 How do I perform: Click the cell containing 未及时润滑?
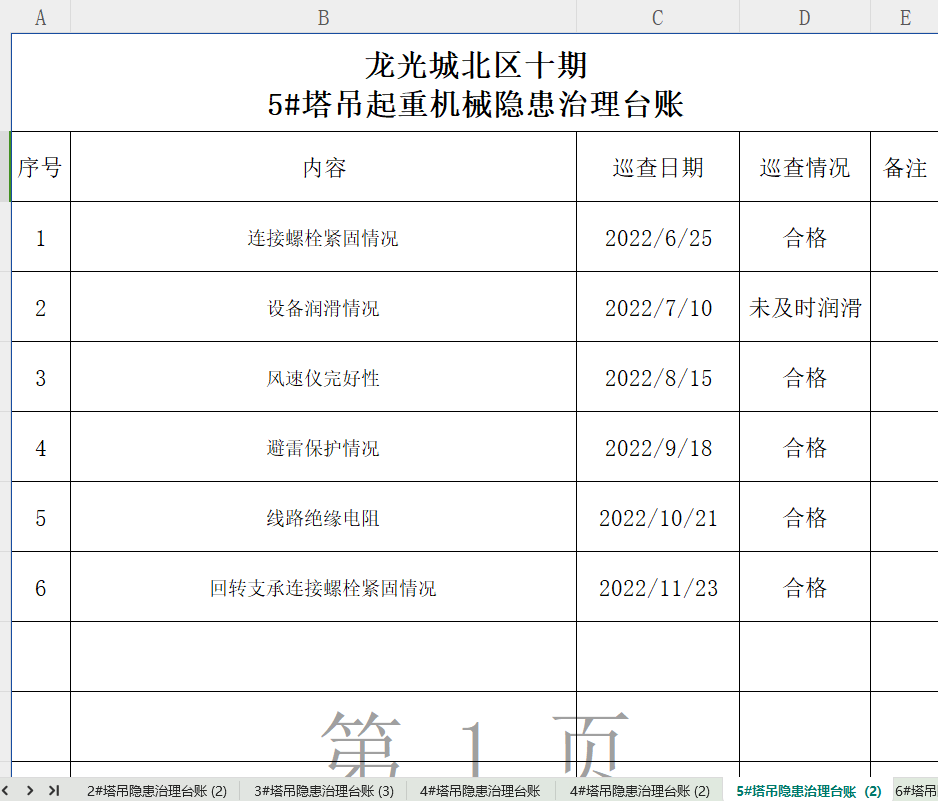[x=804, y=308]
